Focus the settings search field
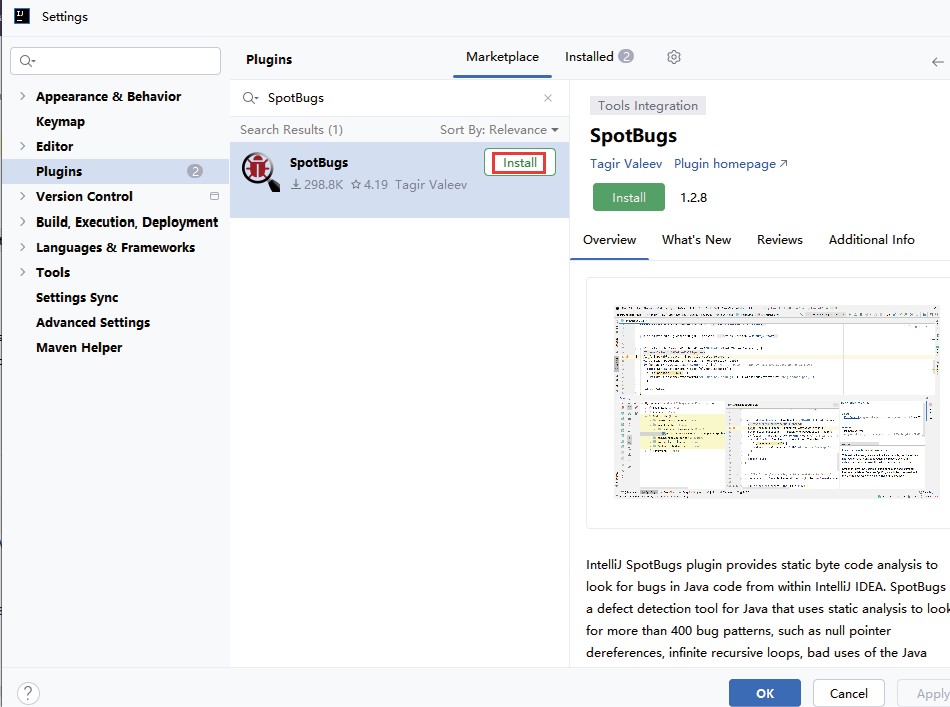The height and width of the screenshot is (707, 950). pos(115,61)
